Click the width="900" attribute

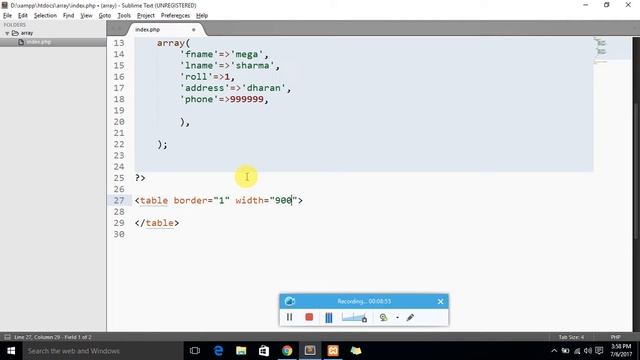266,200
